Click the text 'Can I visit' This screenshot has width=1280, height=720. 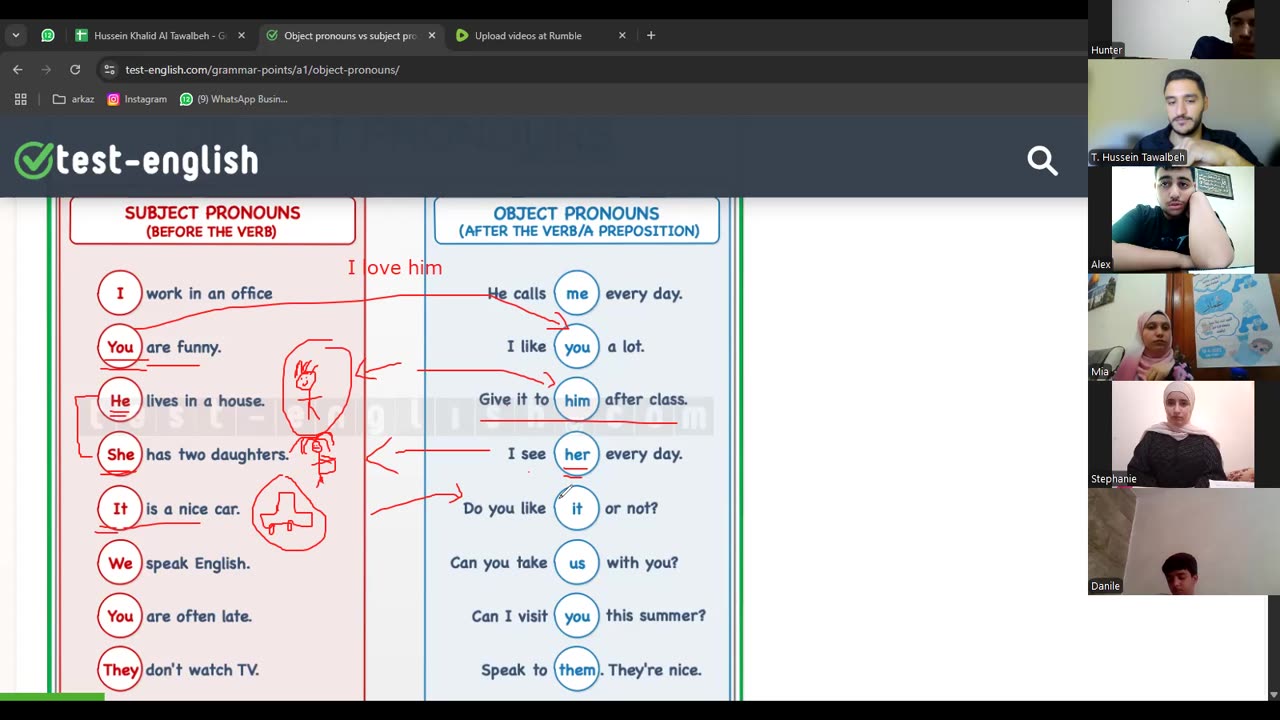coord(510,616)
